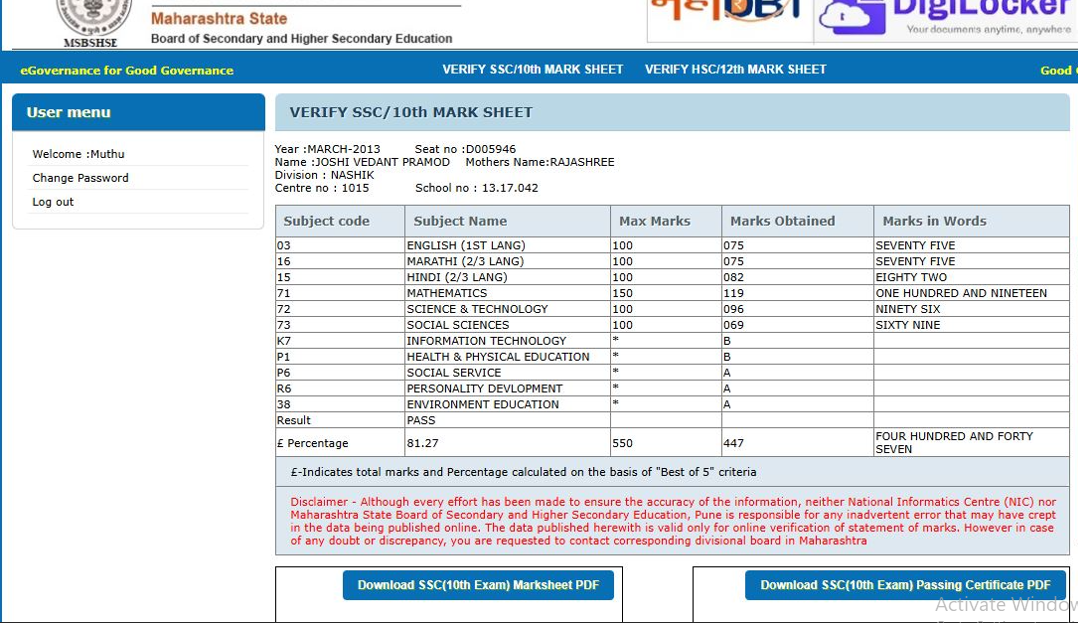Click the 81.27 percentage value cell
The height and width of the screenshot is (623, 1078).
[423, 443]
